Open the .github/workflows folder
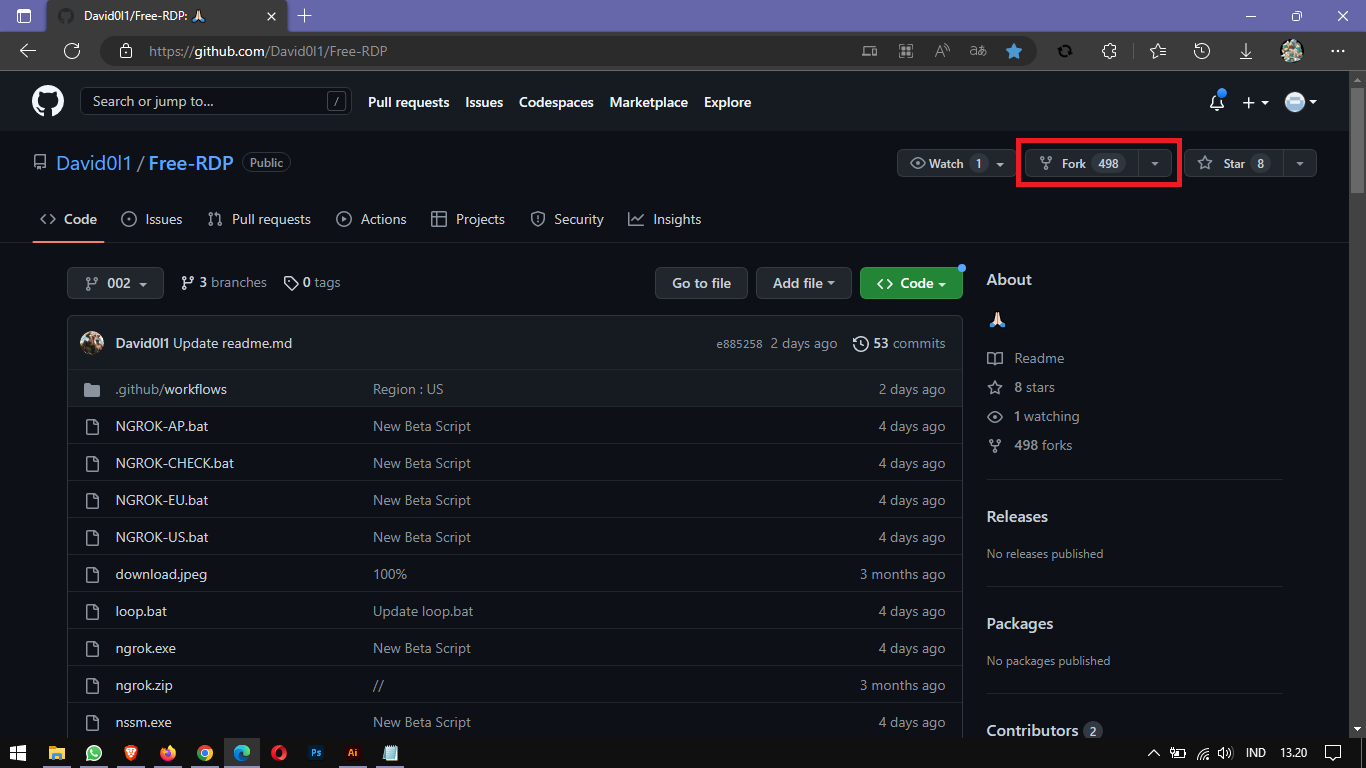1366x768 pixels. [x=171, y=389]
